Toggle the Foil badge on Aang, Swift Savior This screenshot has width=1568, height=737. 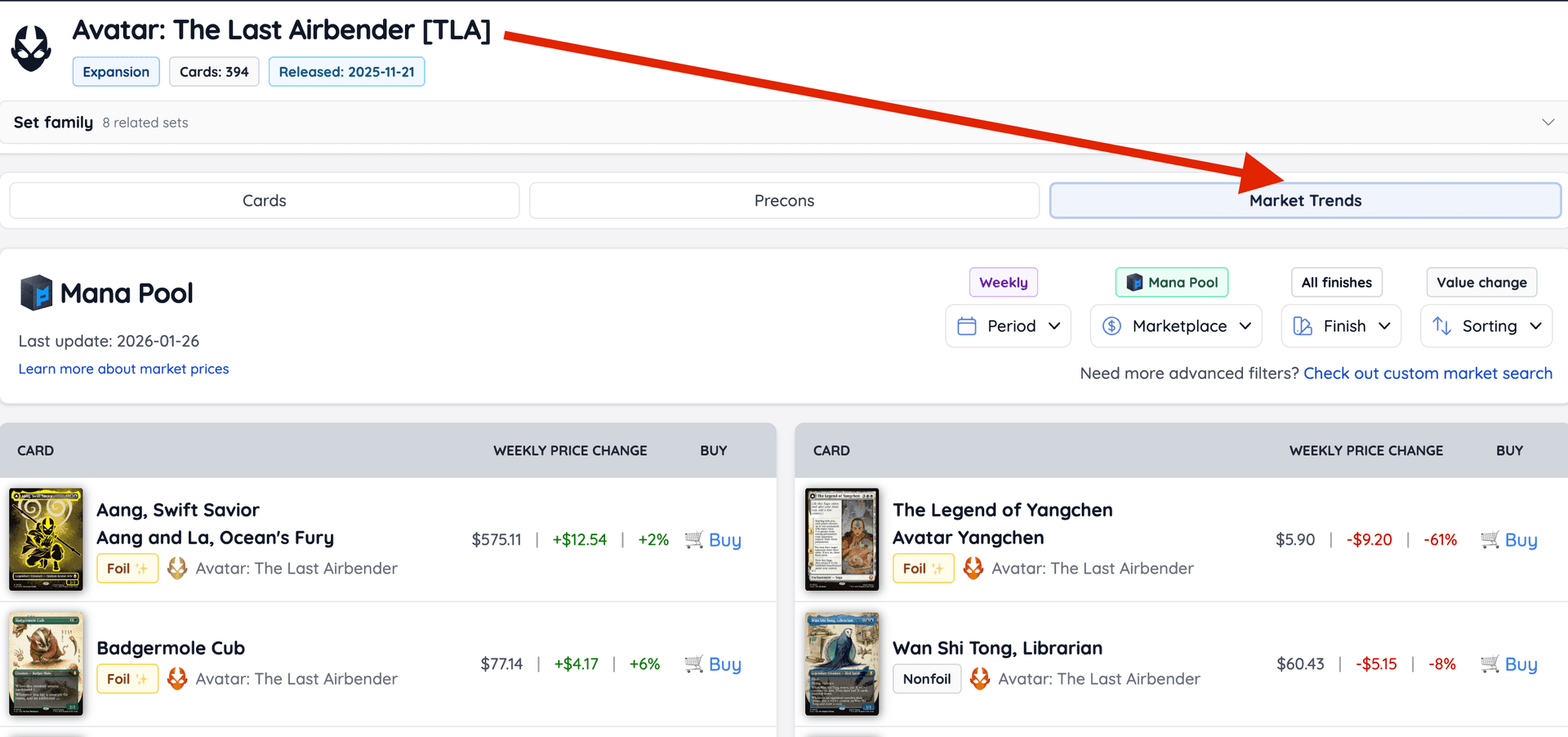tap(127, 568)
